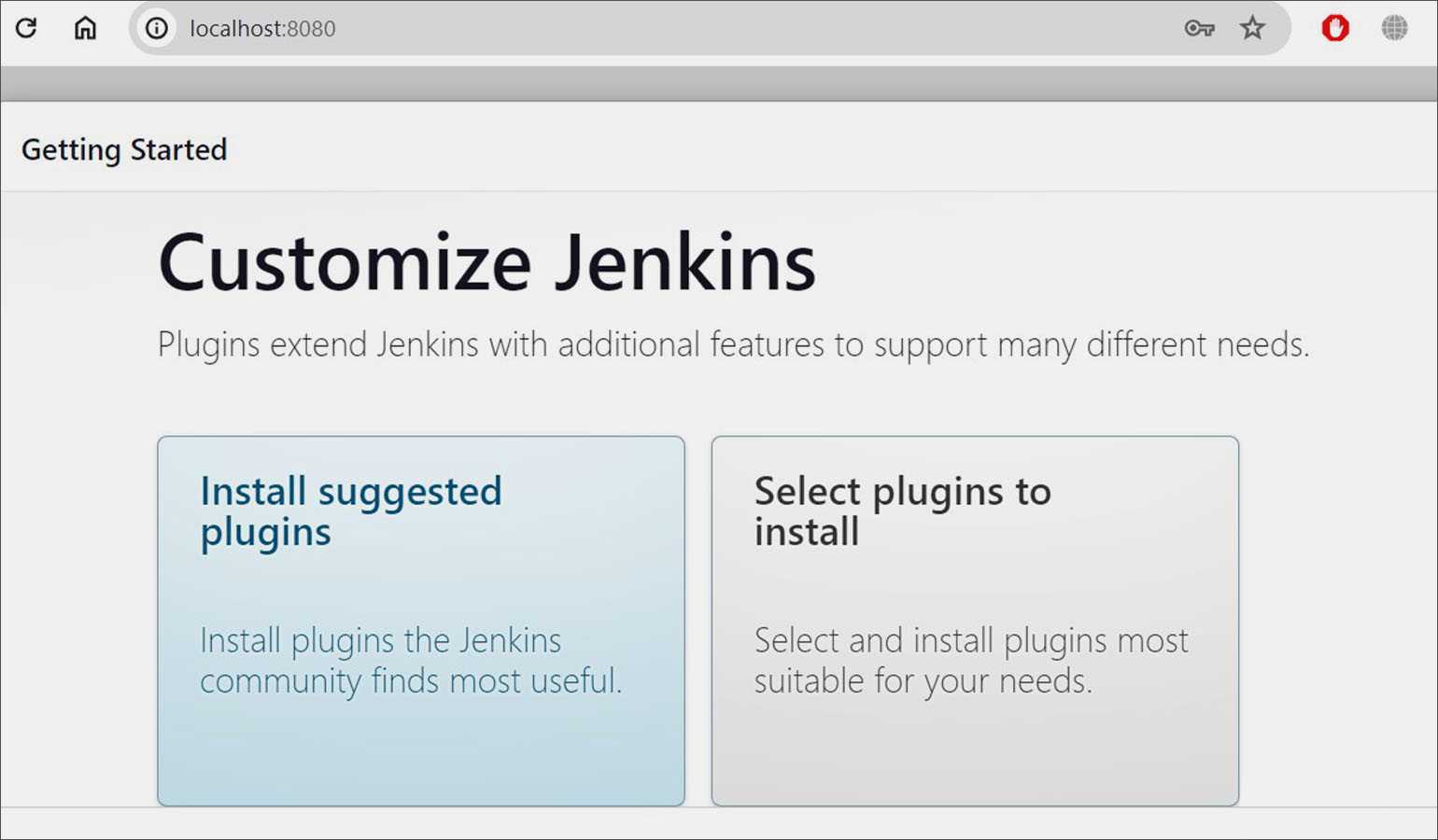
Task: Click the Customize Jenkins heading
Action: click(x=486, y=263)
